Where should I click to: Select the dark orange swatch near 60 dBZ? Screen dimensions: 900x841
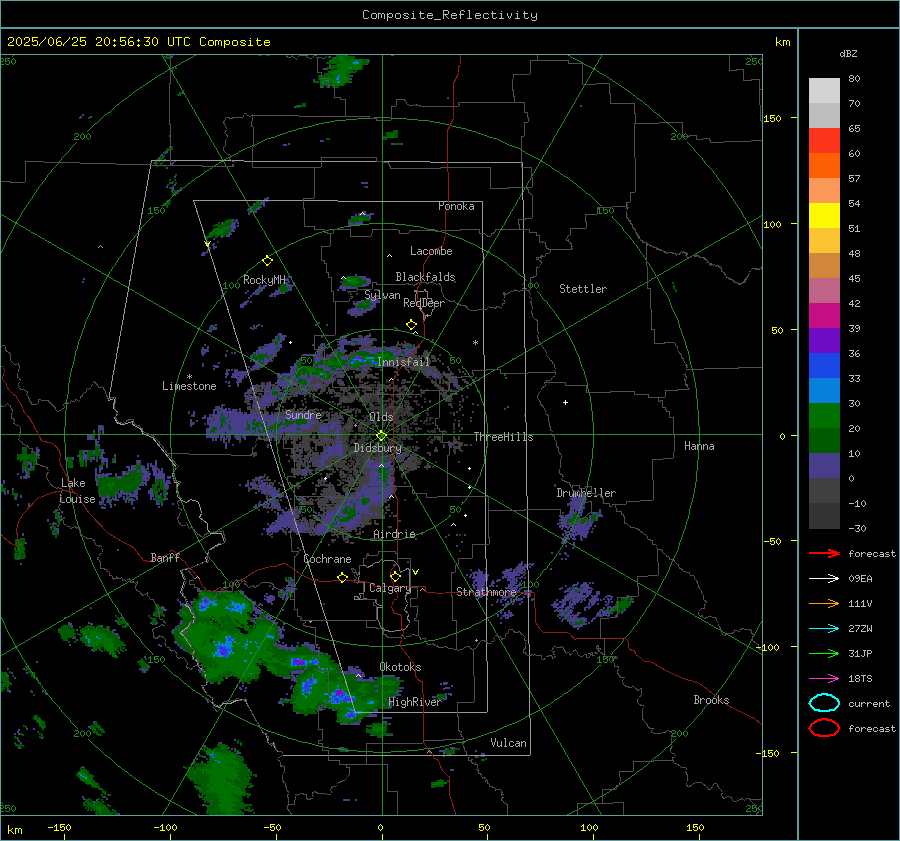pyautogui.click(x=824, y=165)
